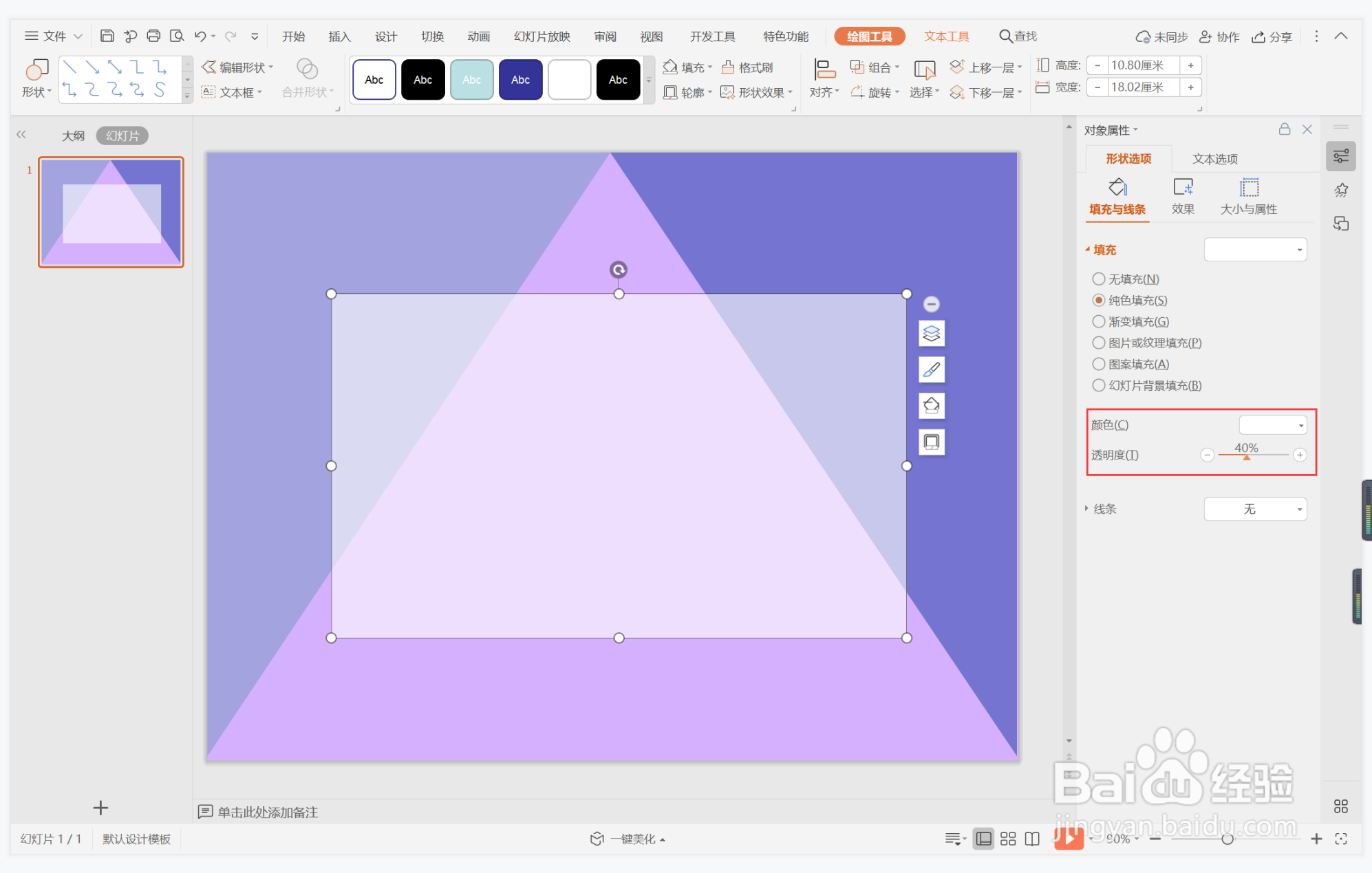
Task: Click the transparency (透明度) slider handle
Action: [1246, 457]
